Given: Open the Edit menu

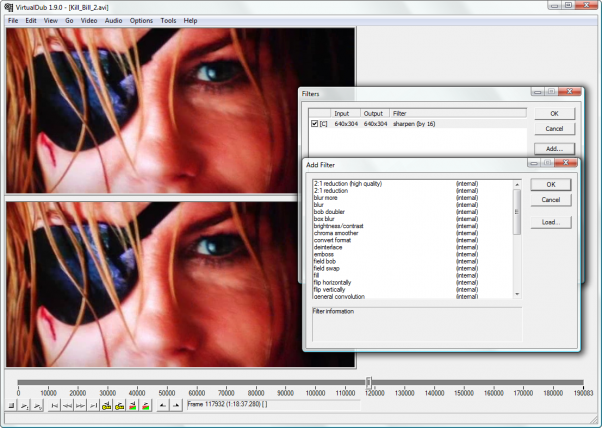Looking at the screenshot, I should pos(31,21).
